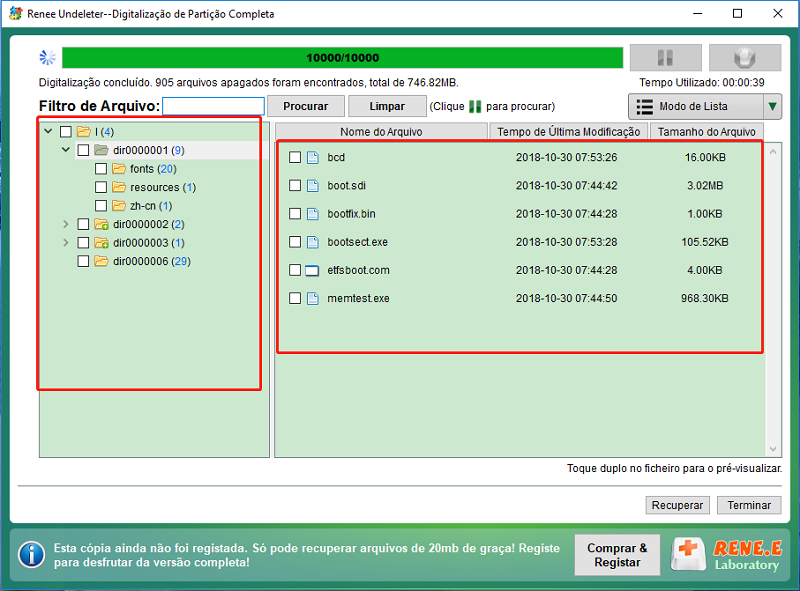Expand the dir0000002 tree node

(66, 224)
